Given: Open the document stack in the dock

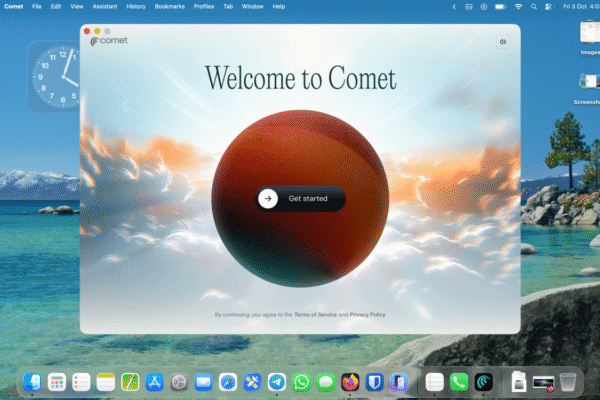Looking at the screenshot, I should pos(518,382).
